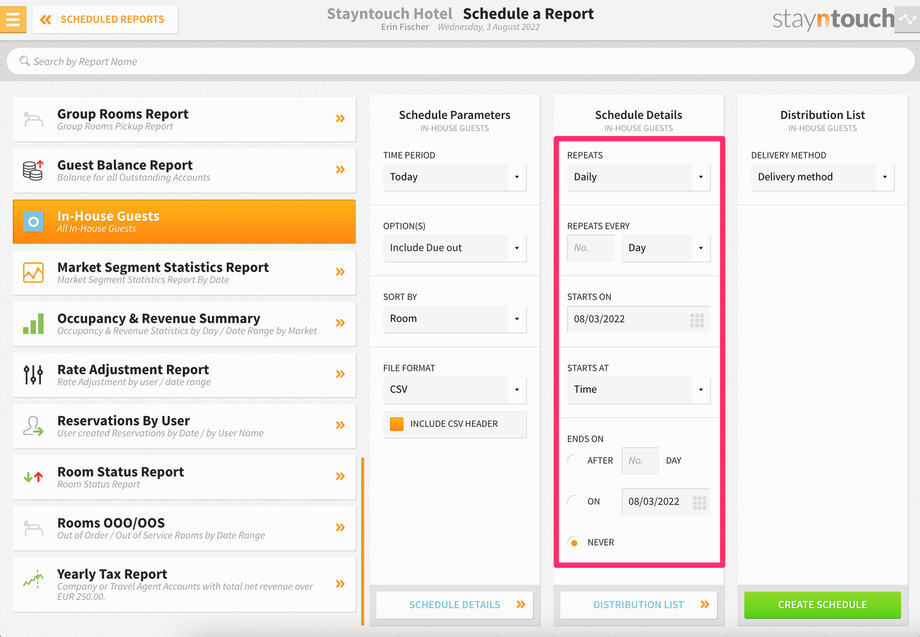This screenshot has width=920, height=637.
Task: Click the Yearly Tax Report title
Action: [112, 574]
